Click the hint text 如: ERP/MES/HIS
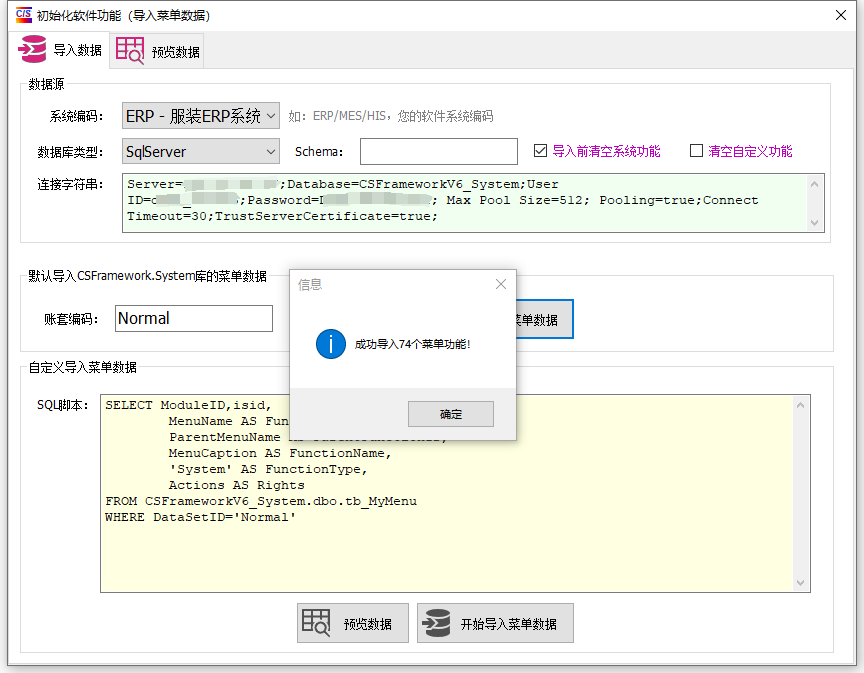The width and height of the screenshot is (864, 673). pyautogui.click(x=391, y=116)
